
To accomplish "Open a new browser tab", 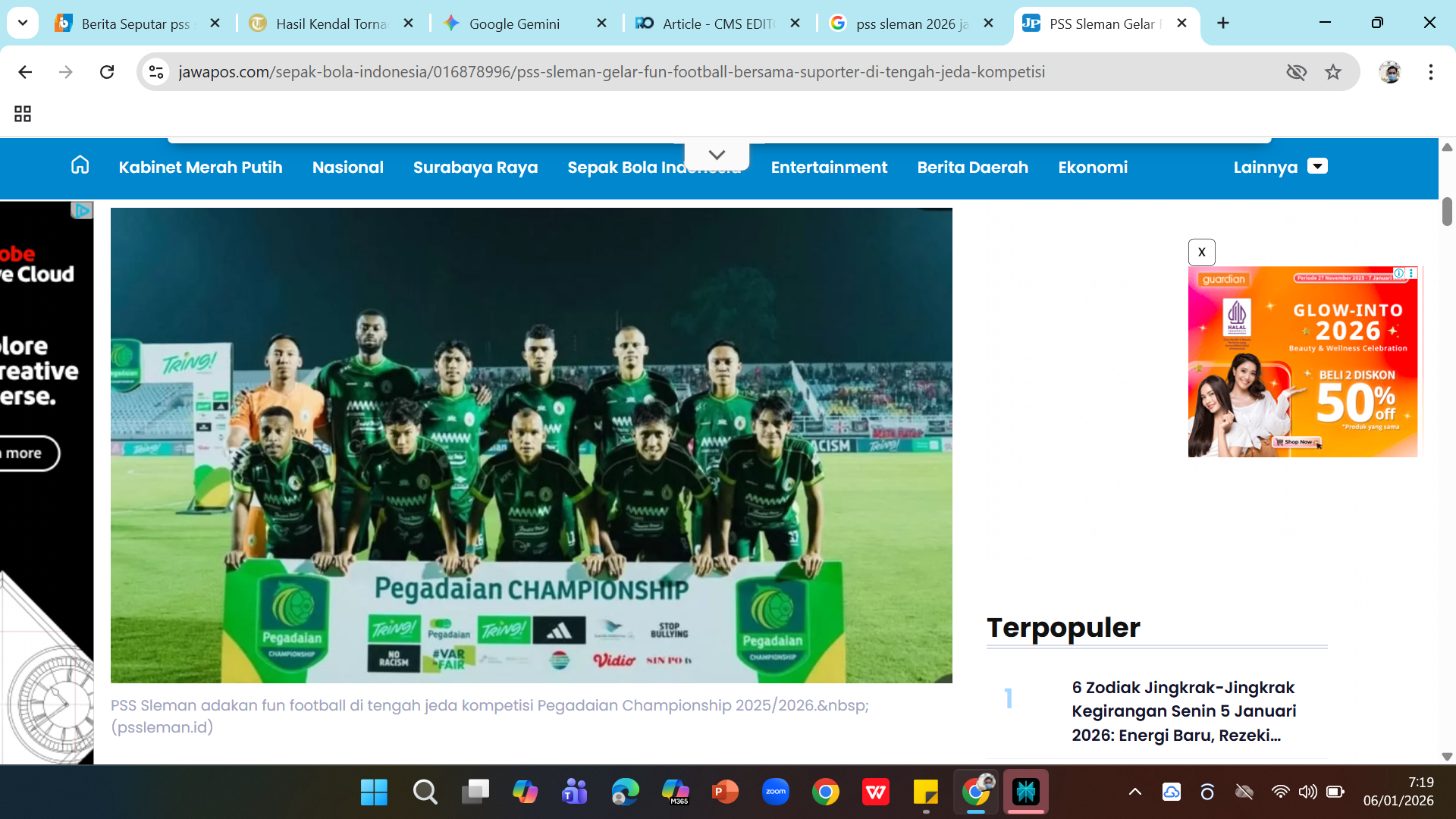I will pos(1223,24).
